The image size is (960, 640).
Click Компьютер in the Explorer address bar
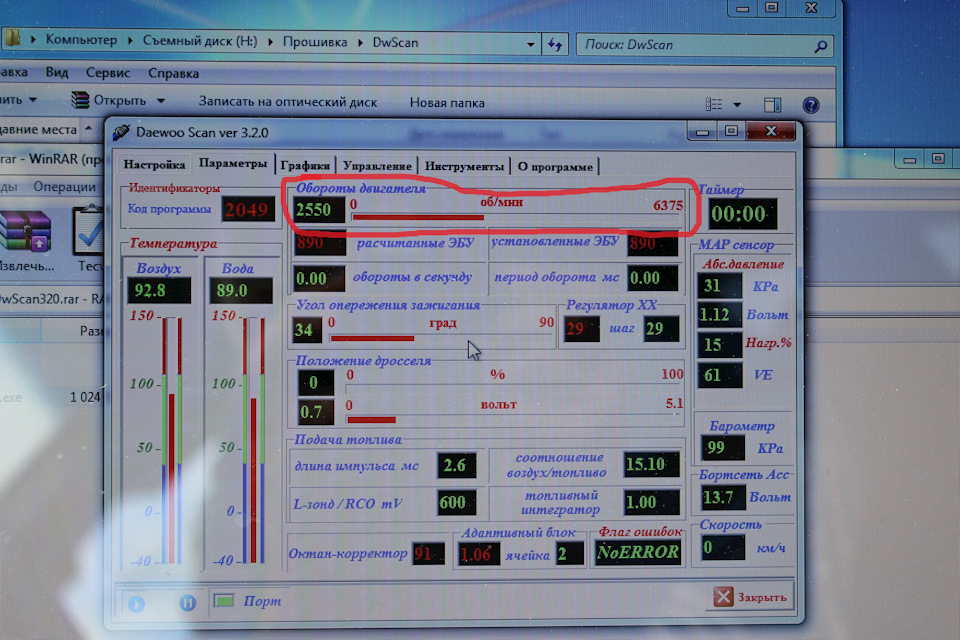(x=81, y=40)
